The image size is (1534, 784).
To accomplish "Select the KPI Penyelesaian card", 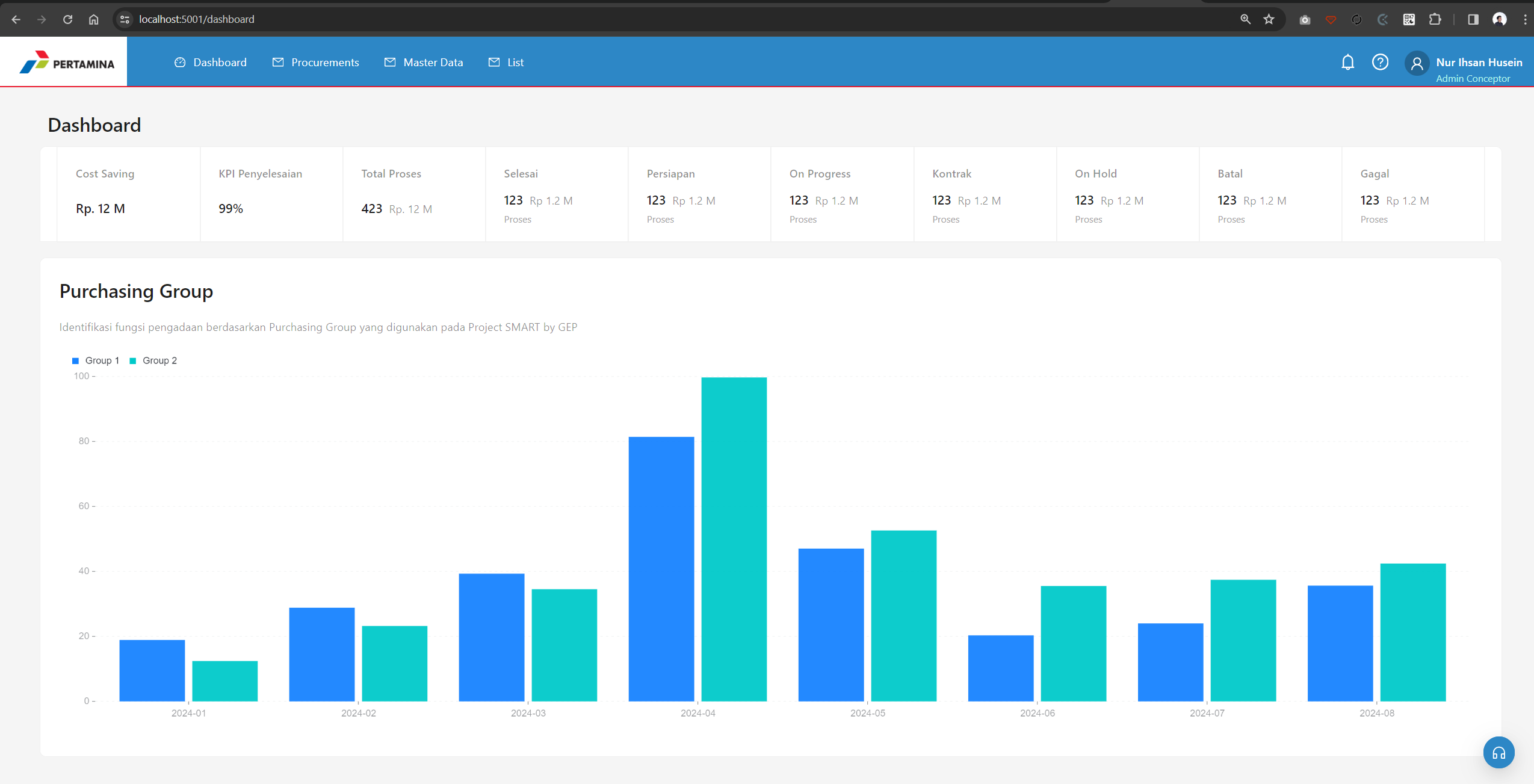I will click(271, 194).
